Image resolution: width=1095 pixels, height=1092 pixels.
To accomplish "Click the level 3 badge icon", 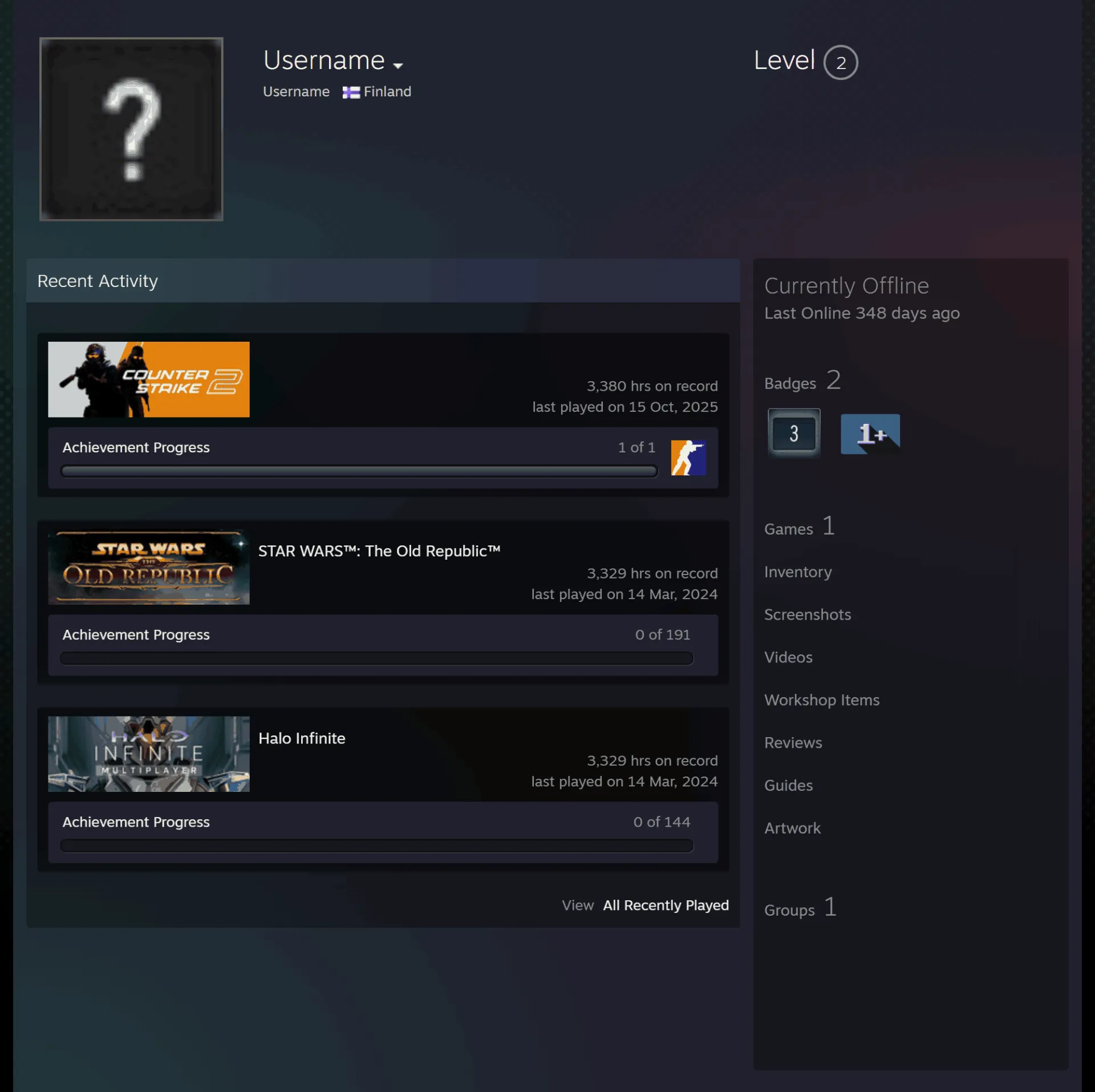I will pyautogui.click(x=794, y=434).
